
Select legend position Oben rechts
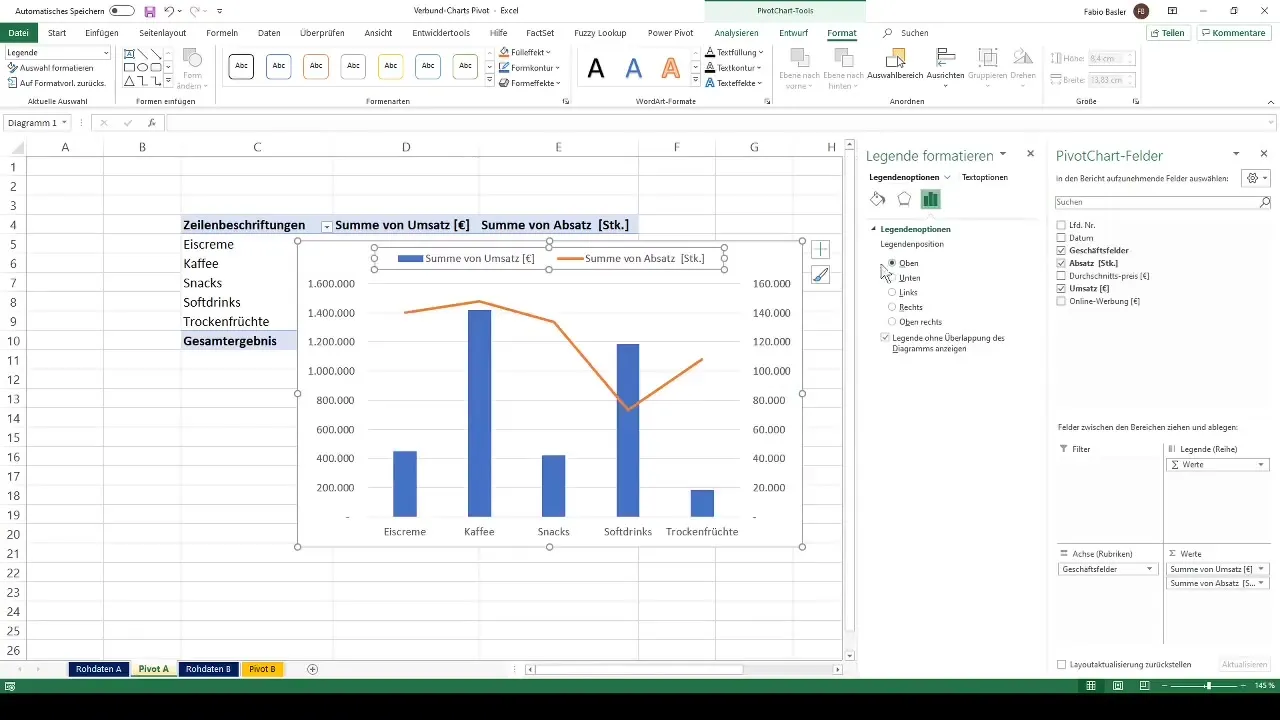[892, 322]
